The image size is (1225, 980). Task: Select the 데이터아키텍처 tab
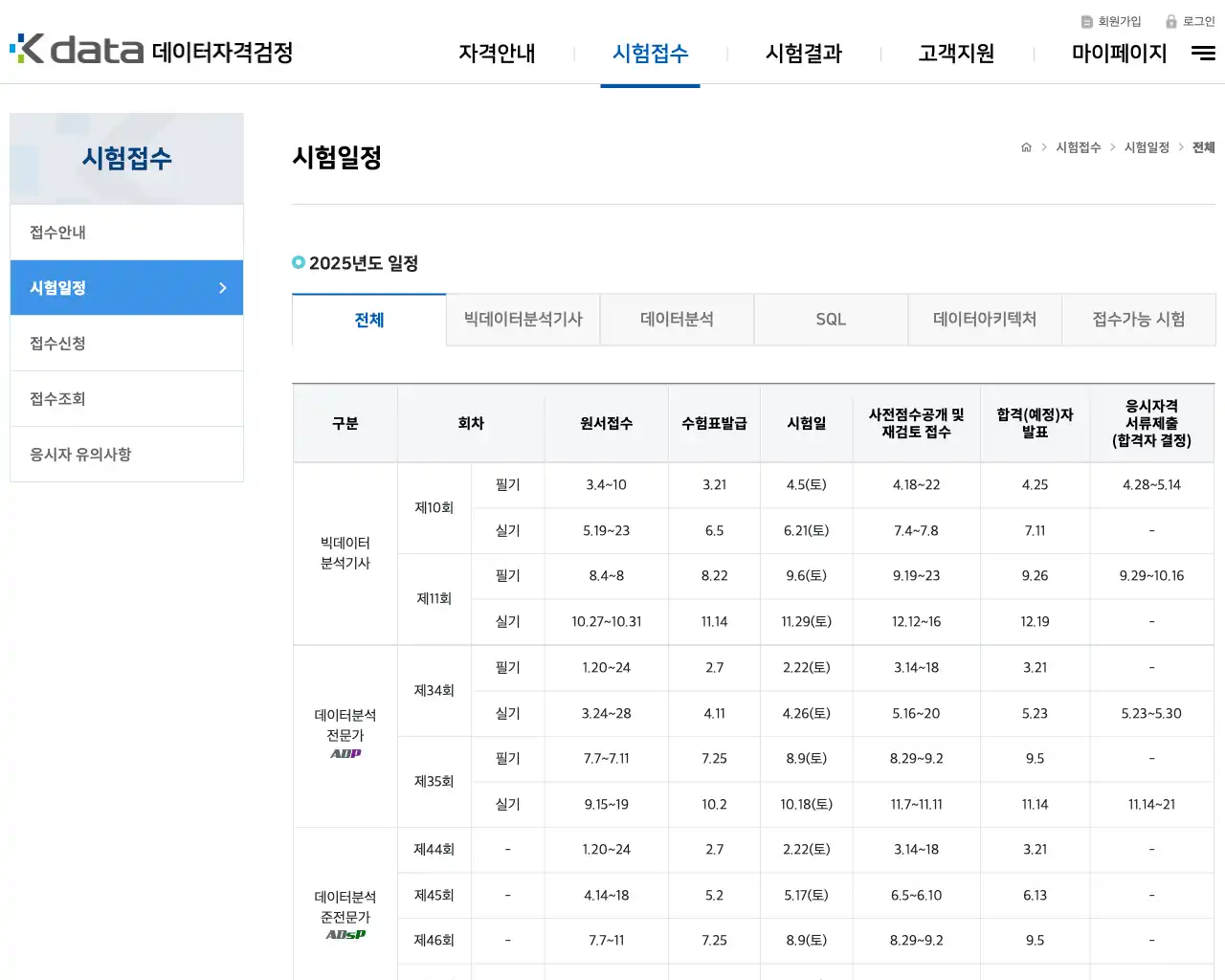coord(985,320)
